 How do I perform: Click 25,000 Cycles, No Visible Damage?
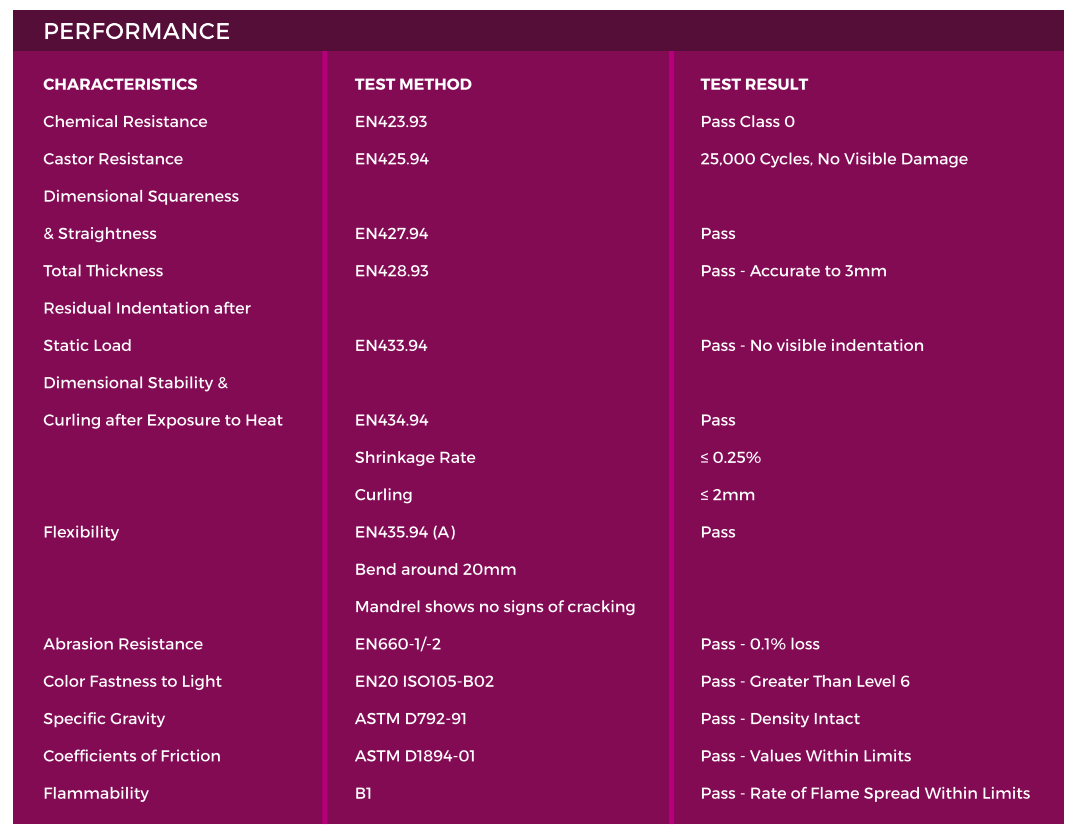coord(834,159)
